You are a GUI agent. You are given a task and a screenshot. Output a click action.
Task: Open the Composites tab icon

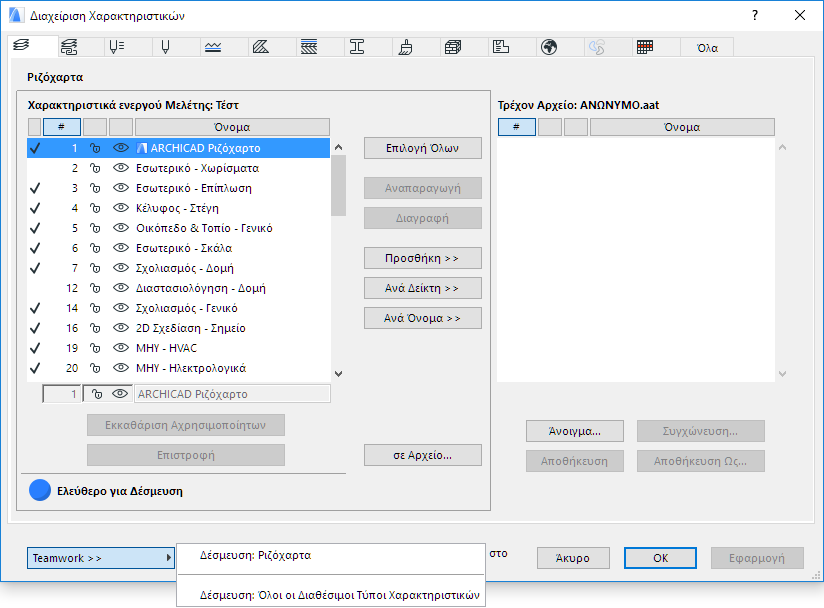coord(309,47)
